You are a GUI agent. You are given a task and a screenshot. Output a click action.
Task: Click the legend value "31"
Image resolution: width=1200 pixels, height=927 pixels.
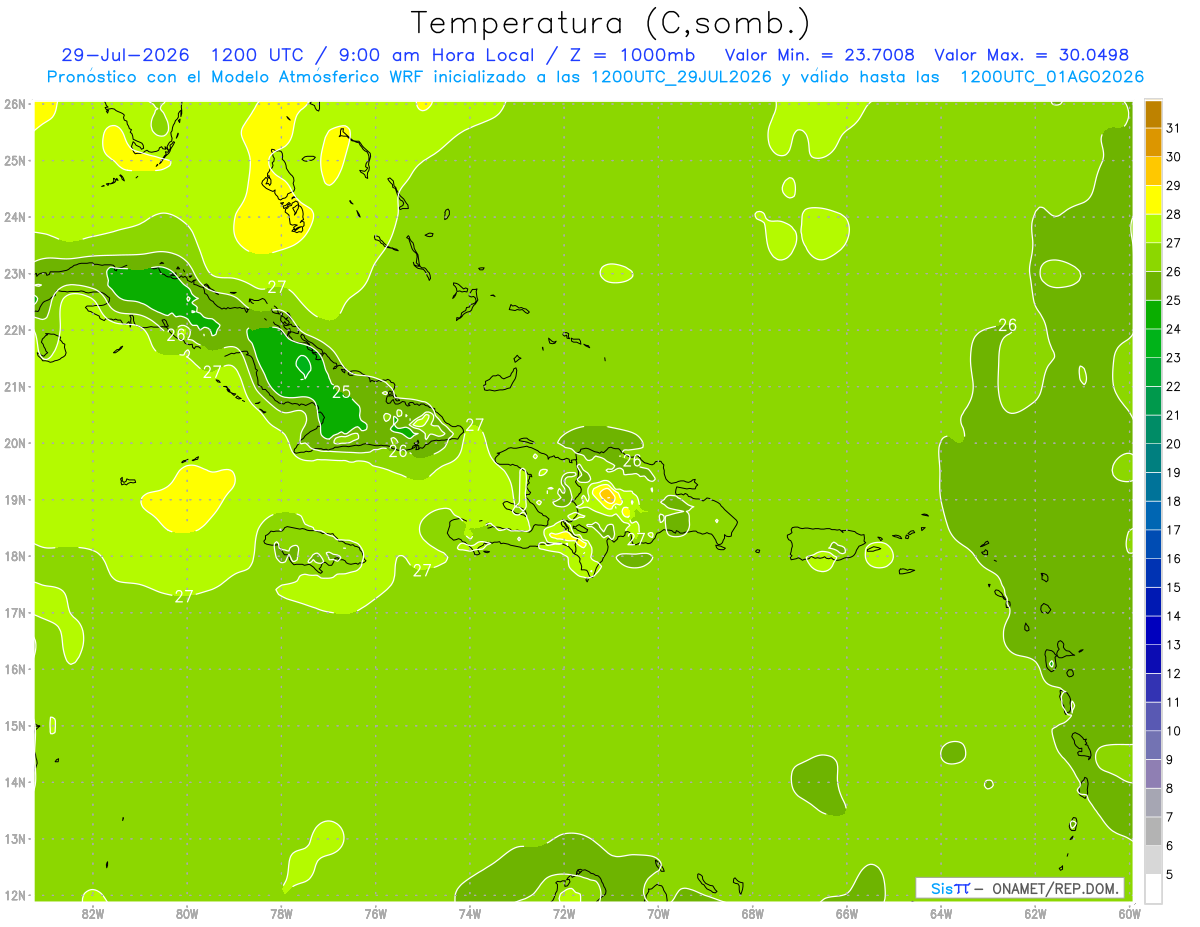[x=1173, y=128]
